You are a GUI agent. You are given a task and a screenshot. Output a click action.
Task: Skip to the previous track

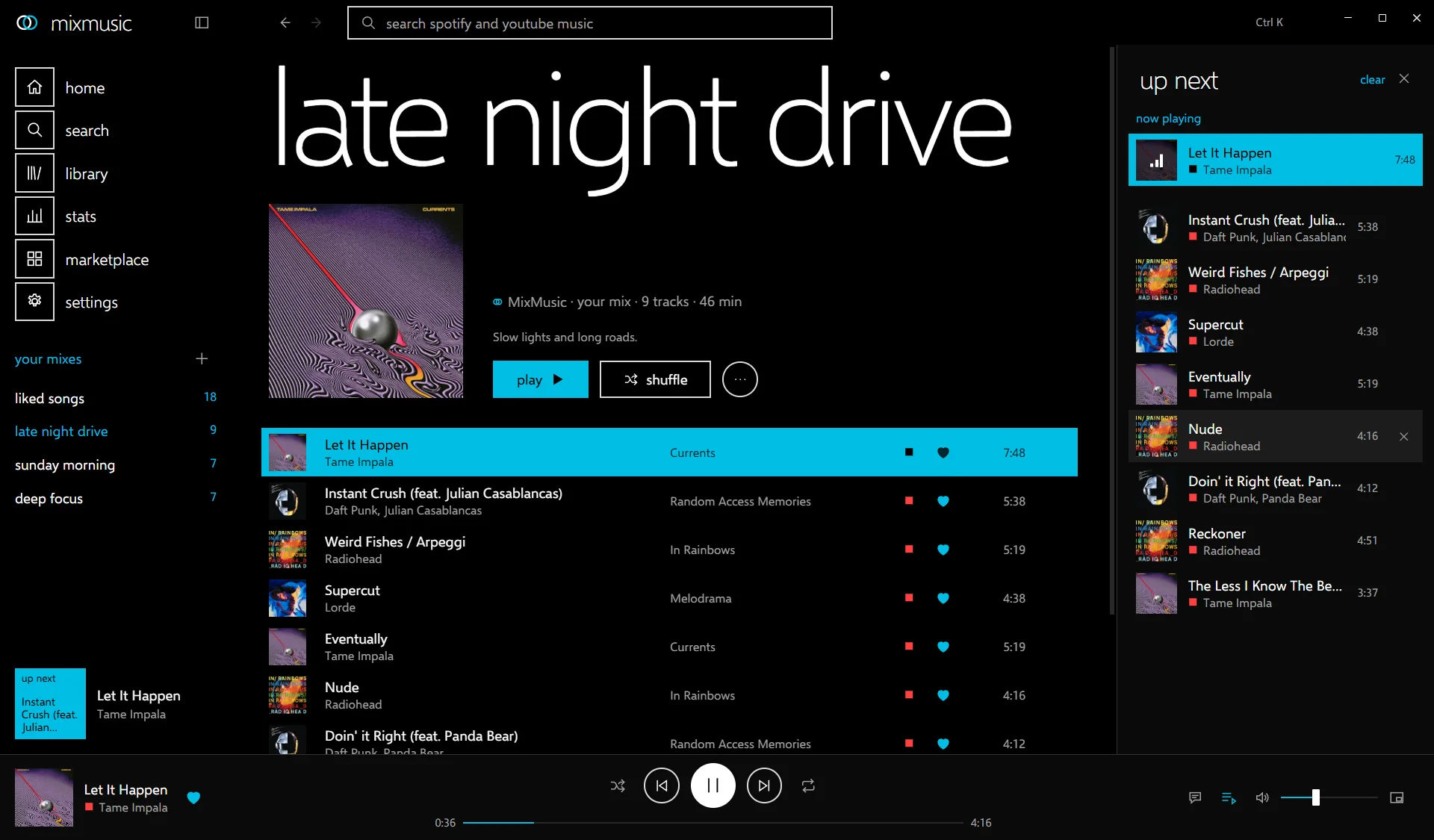coord(662,785)
